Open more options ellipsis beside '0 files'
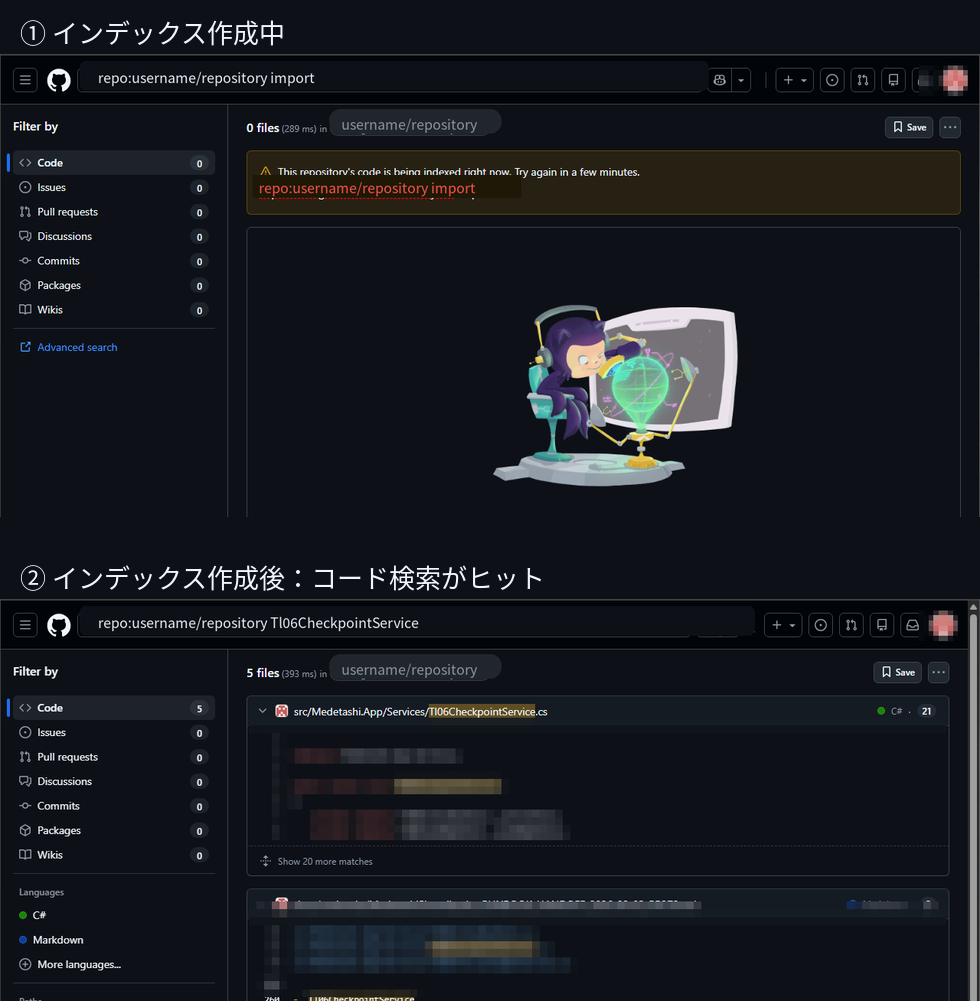Image resolution: width=980 pixels, height=1001 pixels. tap(950, 127)
